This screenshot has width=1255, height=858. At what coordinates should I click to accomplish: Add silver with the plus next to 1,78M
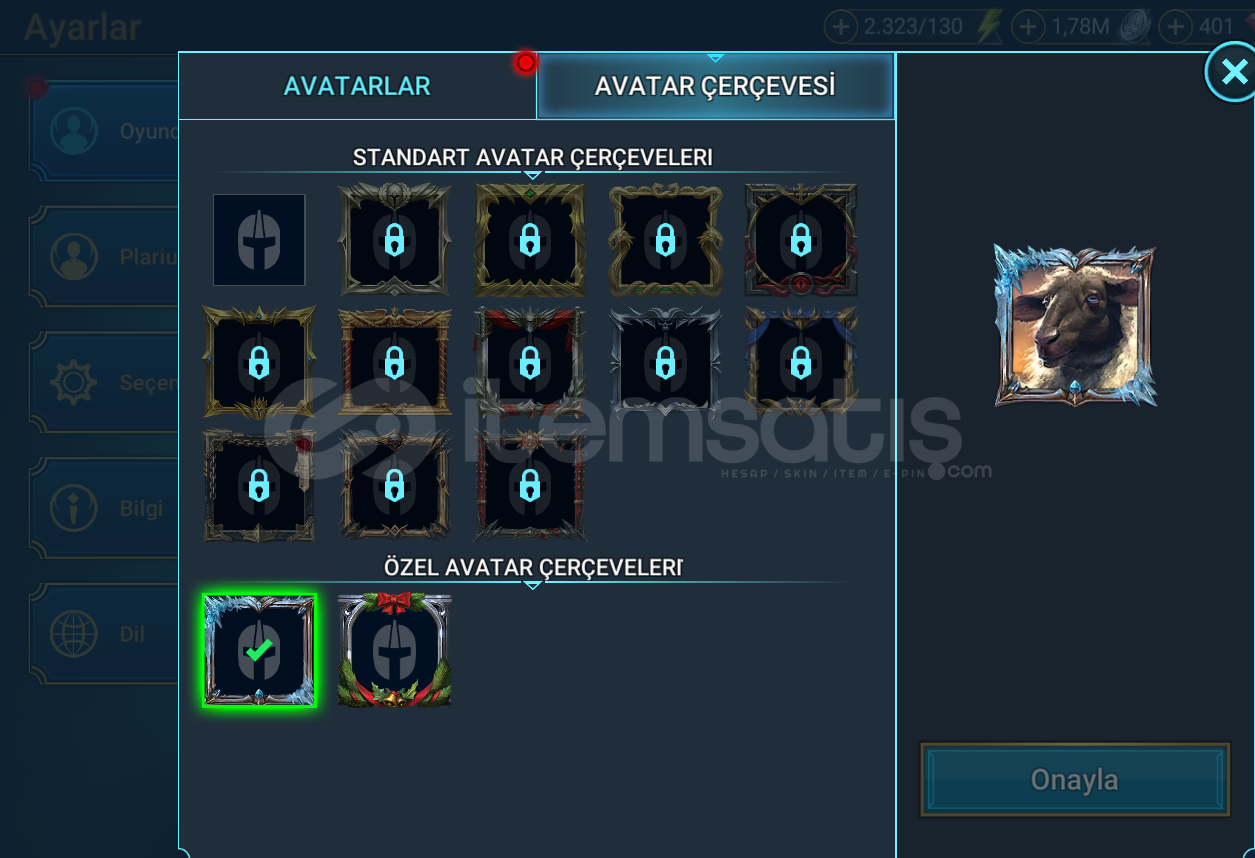pyautogui.click(x=1029, y=27)
